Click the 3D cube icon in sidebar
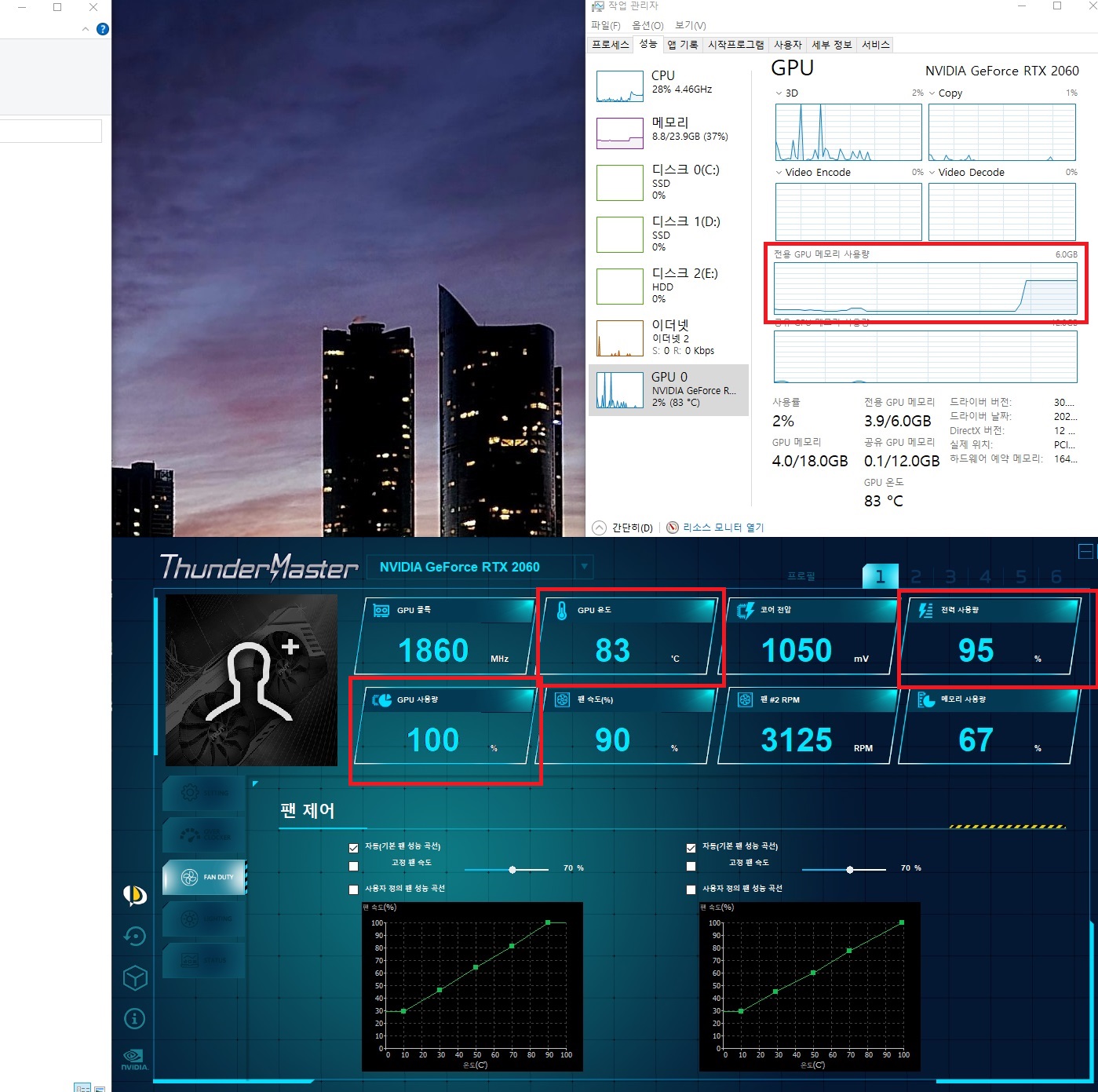Screen dimensions: 1098x1092 coord(135,977)
